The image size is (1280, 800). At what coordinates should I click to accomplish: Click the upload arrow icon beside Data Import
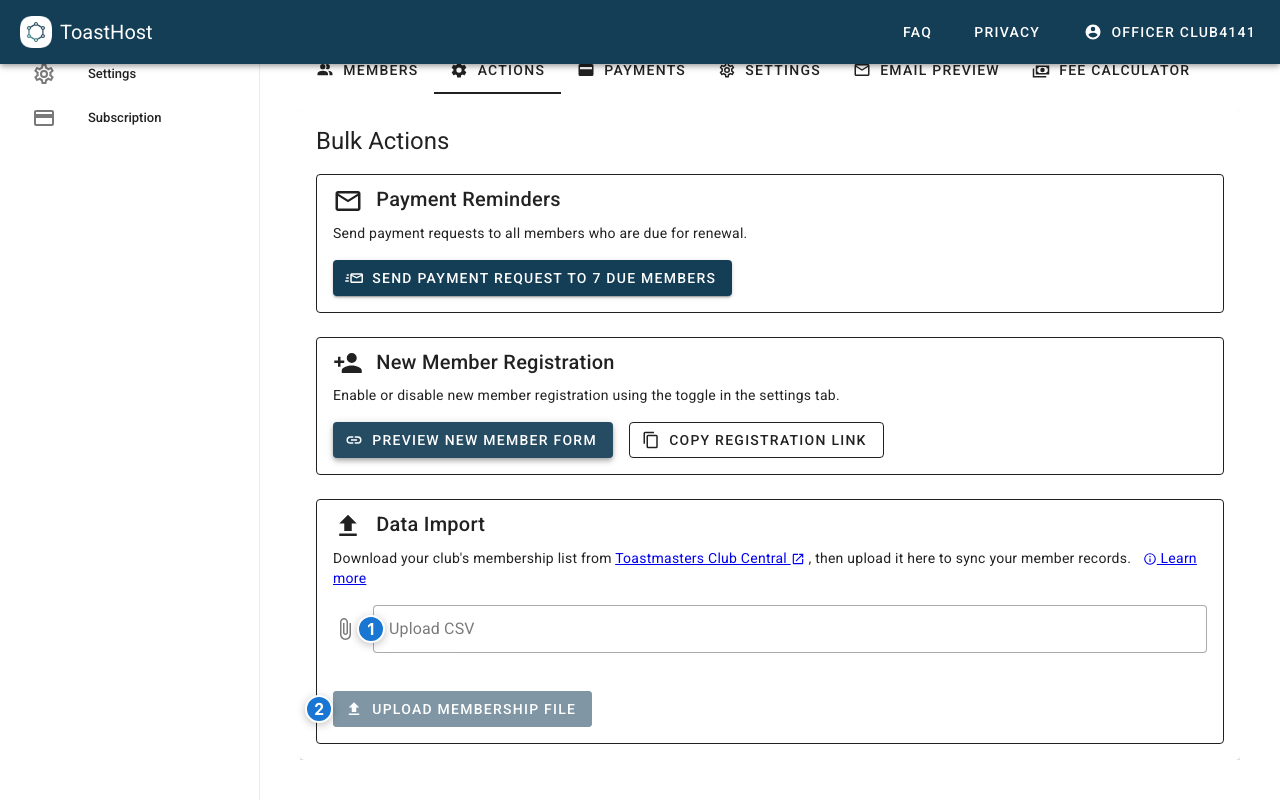coord(348,523)
